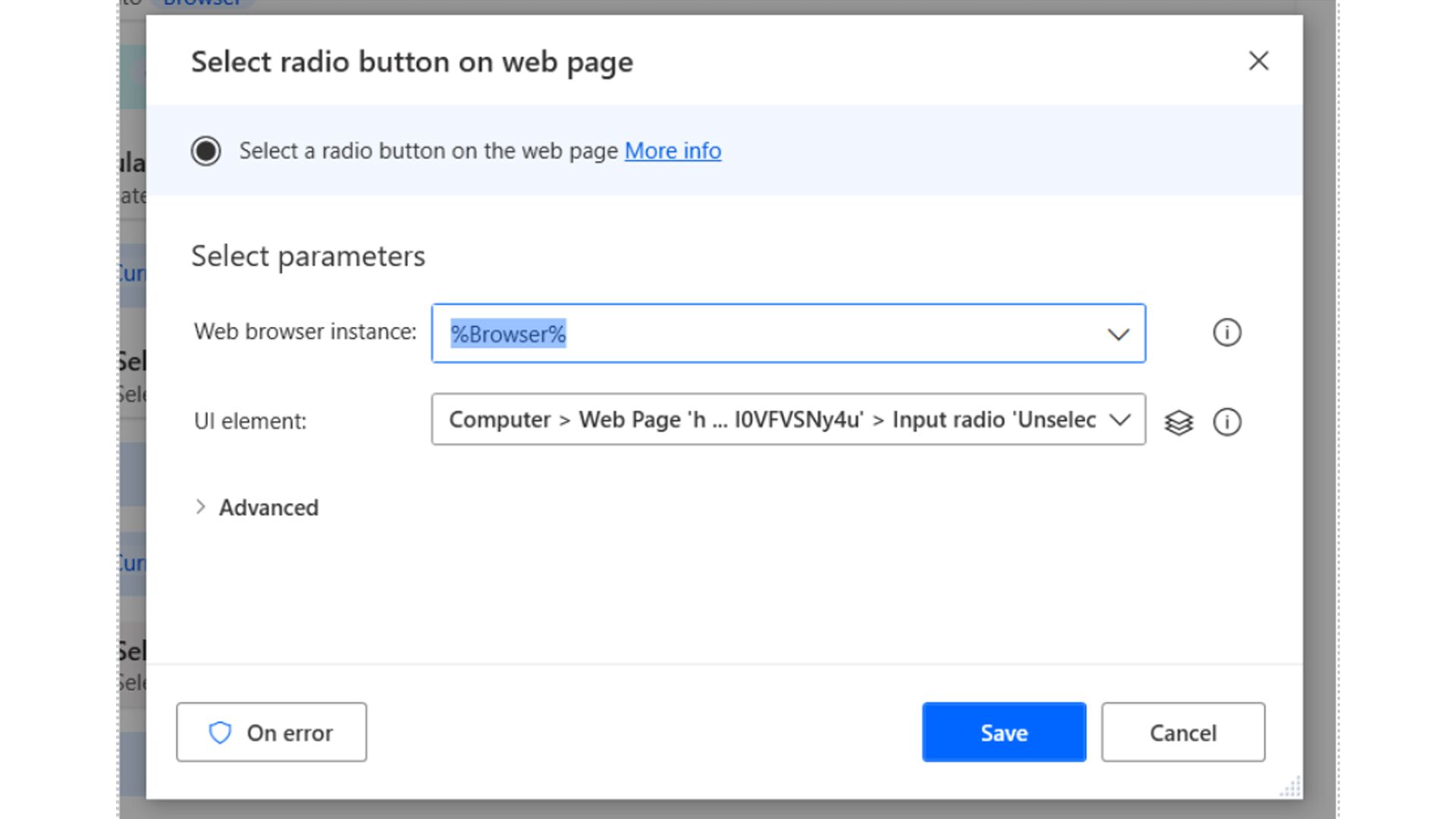Click the UI element selector path text
The image size is (1456, 819).
[x=771, y=420]
